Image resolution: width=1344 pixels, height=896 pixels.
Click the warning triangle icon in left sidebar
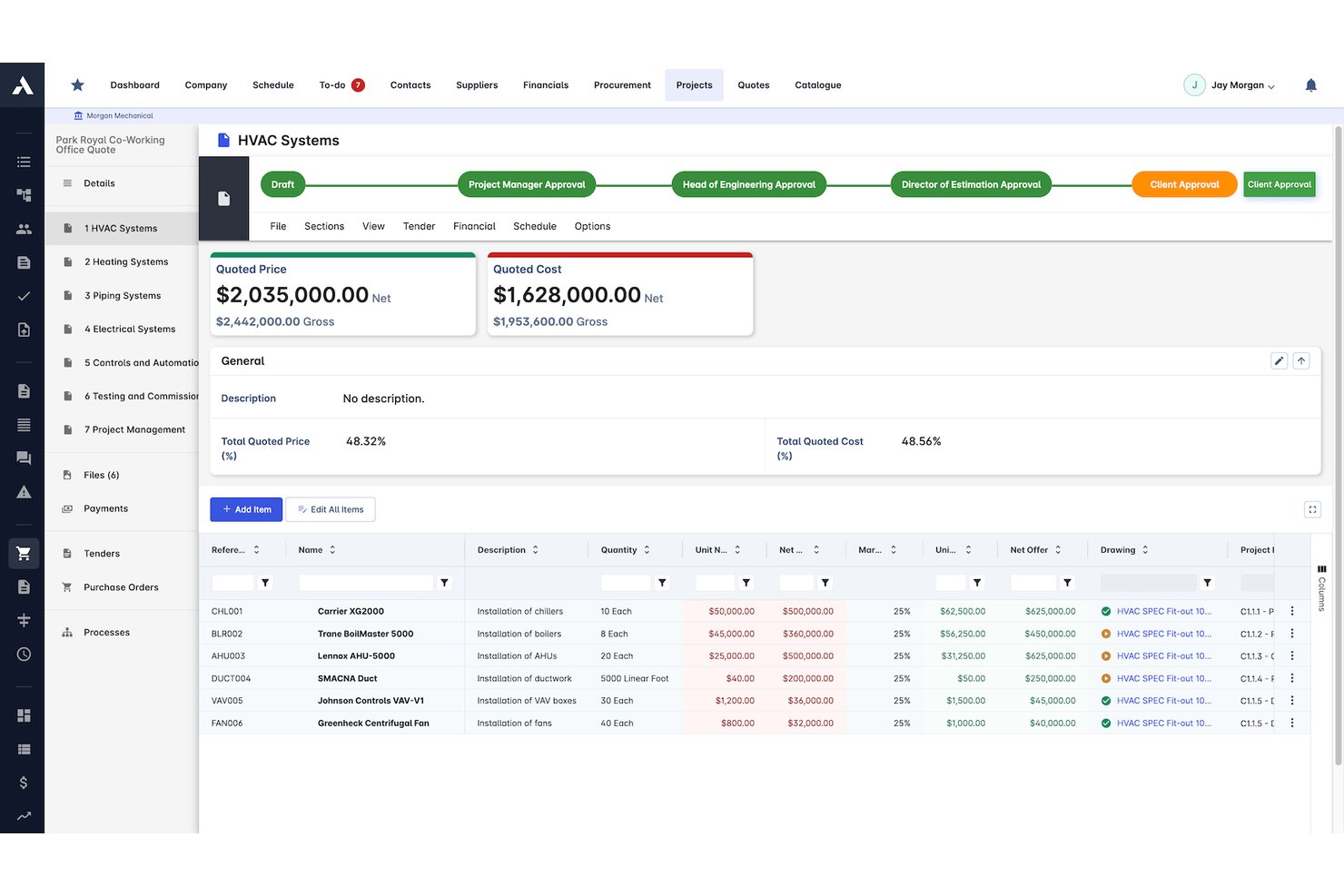(x=24, y=492)
